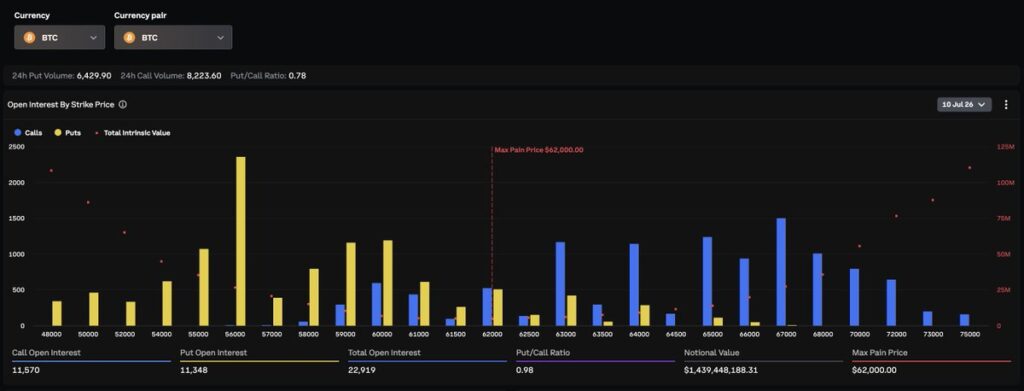Viewport: 1024px width, 391px height.
Task: Click the 2500 label on the left axis
Action: [x=16, y=147]
